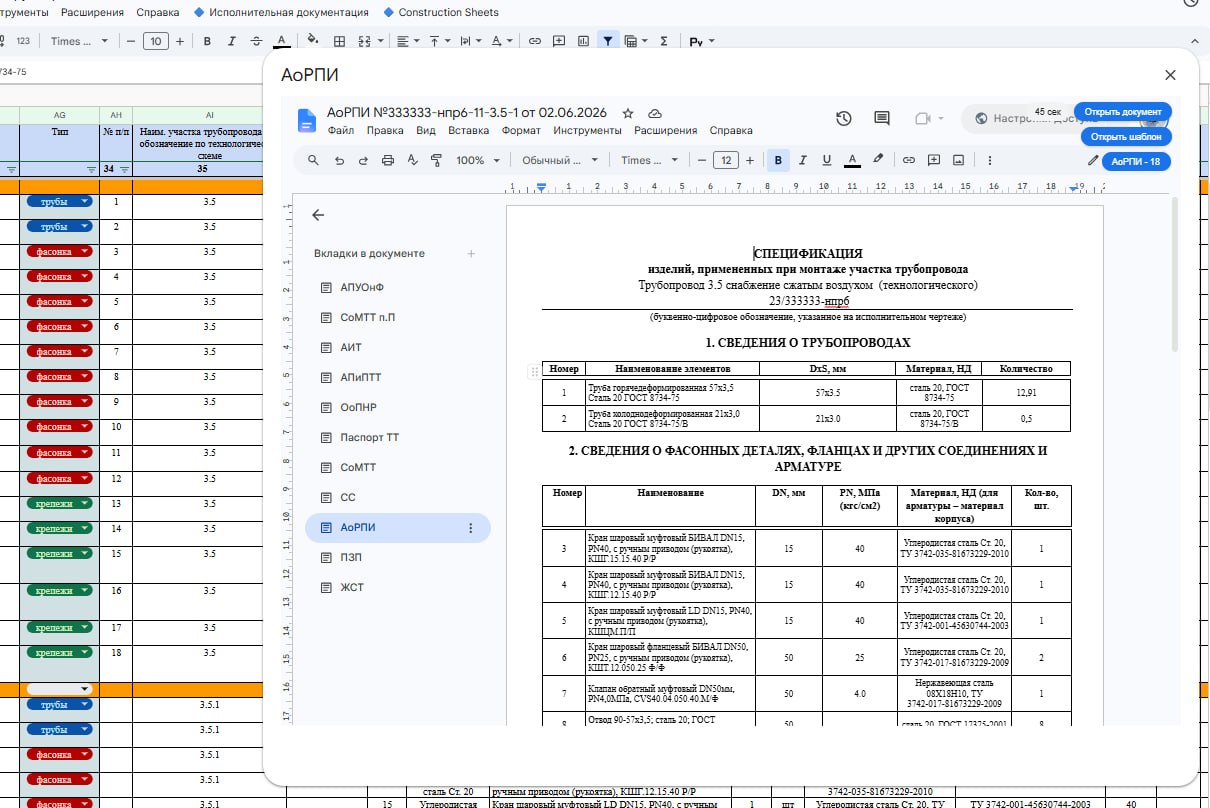Click the Открыть шаблон button
The image size is (1210, 808).
[1126, 136]
